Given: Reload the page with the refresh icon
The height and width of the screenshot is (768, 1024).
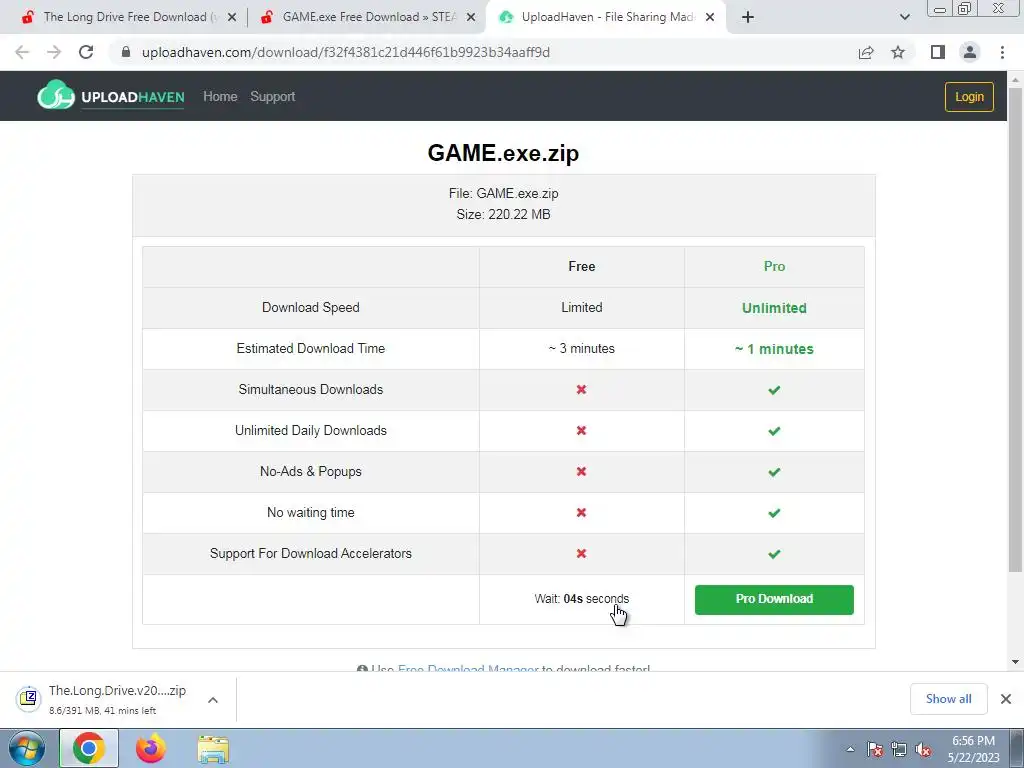Looking at the screenshot, I should pos(86,52).
